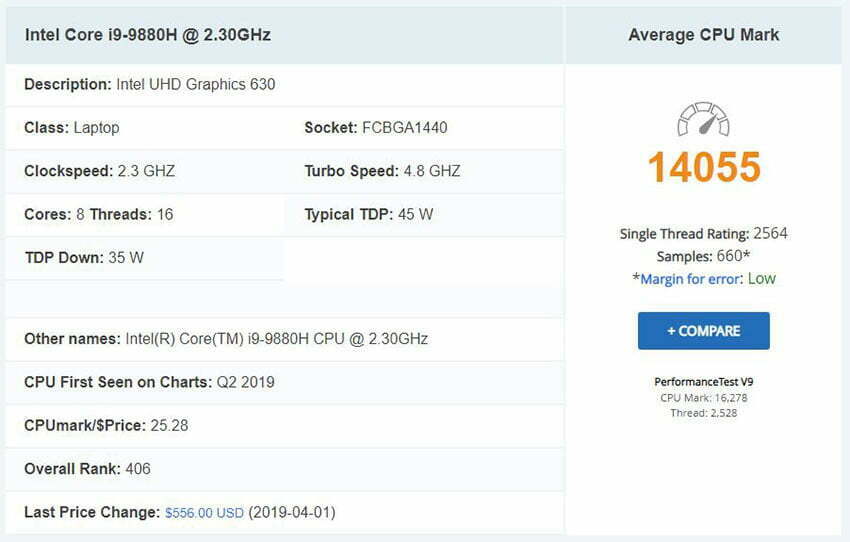Select the Intel Core i9-9880H title
The width and height of the screenshot is (850, 542).
147,35
